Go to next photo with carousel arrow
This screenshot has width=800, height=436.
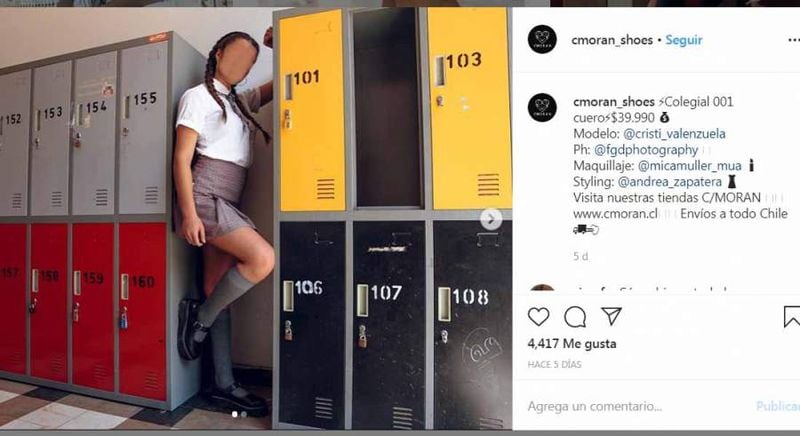491,219
